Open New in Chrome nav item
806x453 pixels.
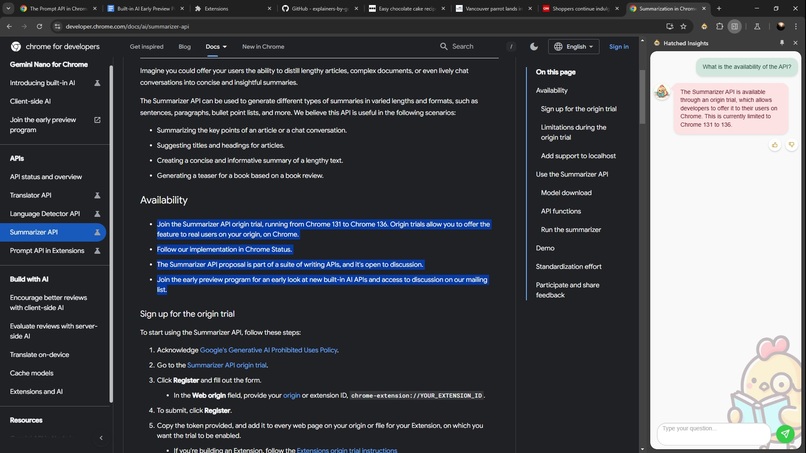[x=263, y=46]
